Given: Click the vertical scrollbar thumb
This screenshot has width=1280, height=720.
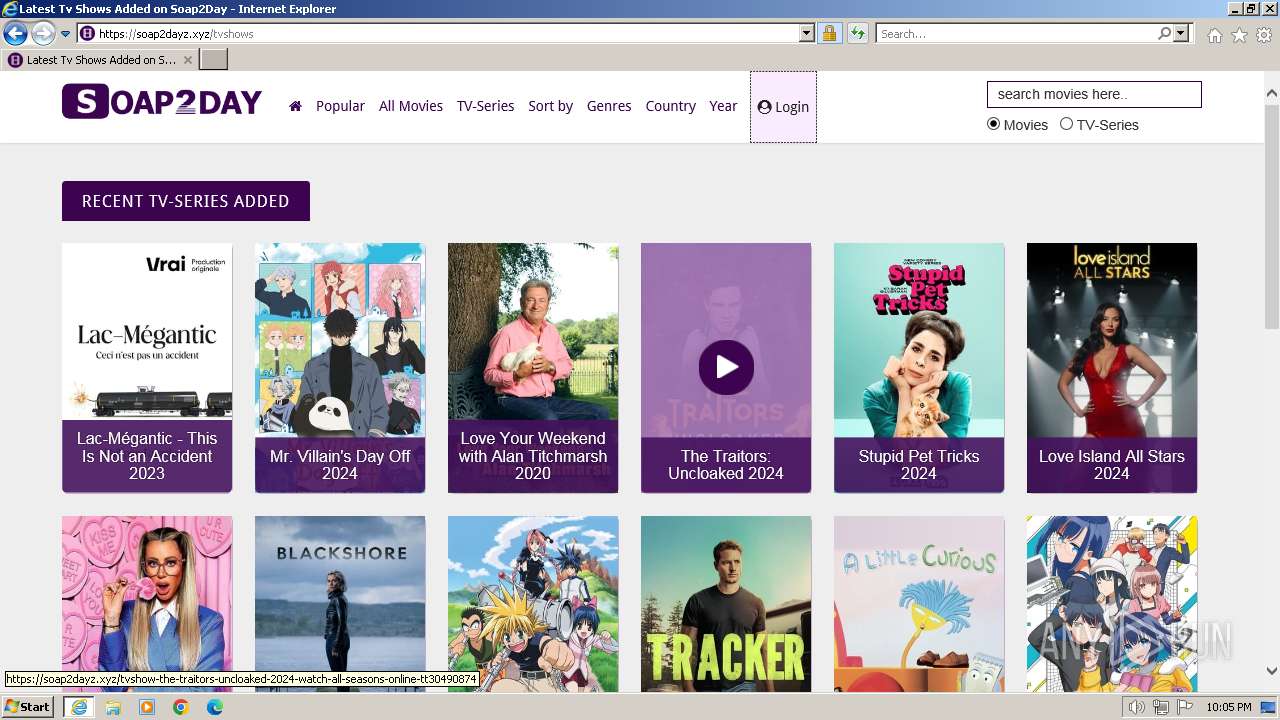Looking at the screenshot, I should [1272, 215].
